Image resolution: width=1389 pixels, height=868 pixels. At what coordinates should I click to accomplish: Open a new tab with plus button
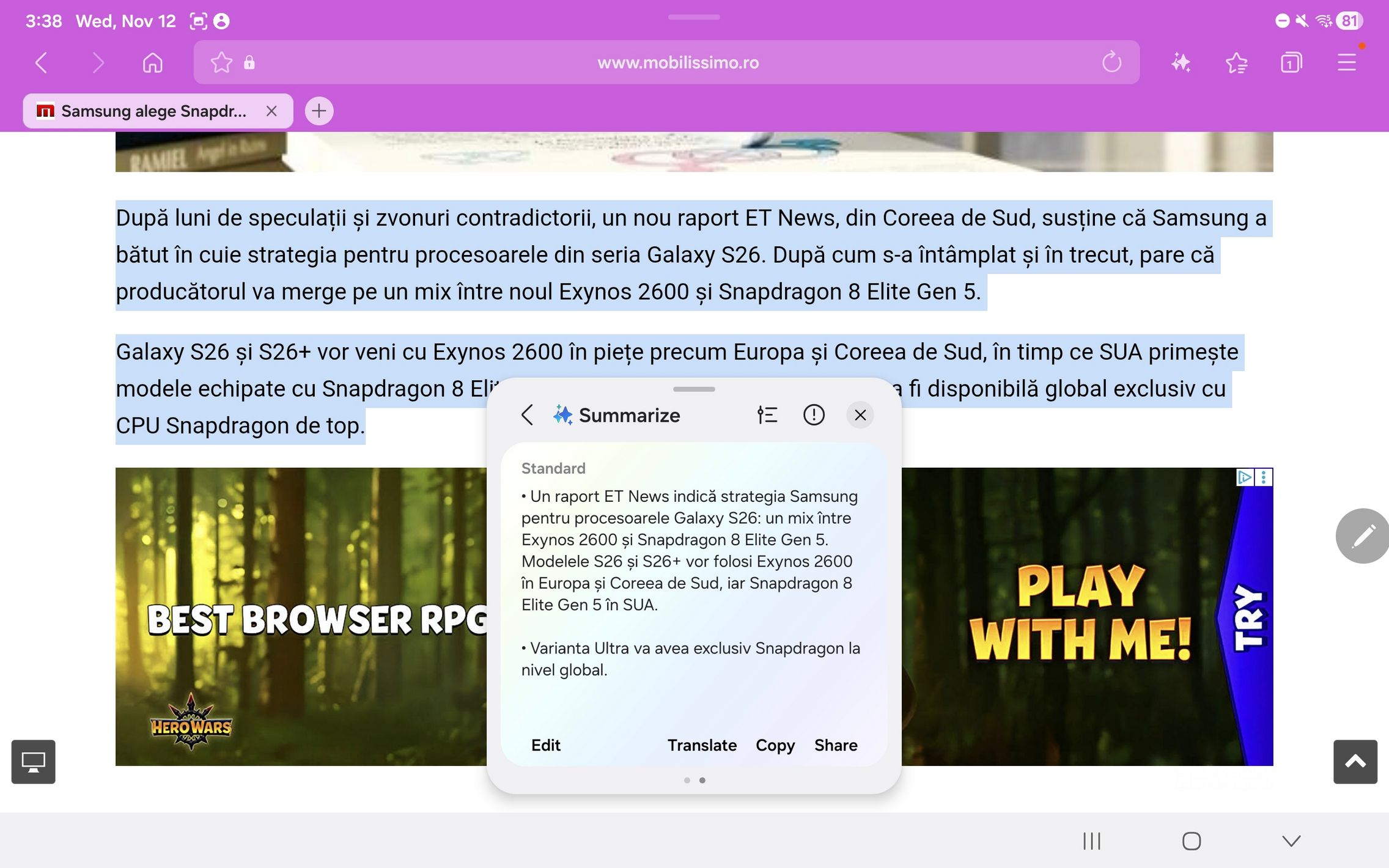[x=319, y=111]
